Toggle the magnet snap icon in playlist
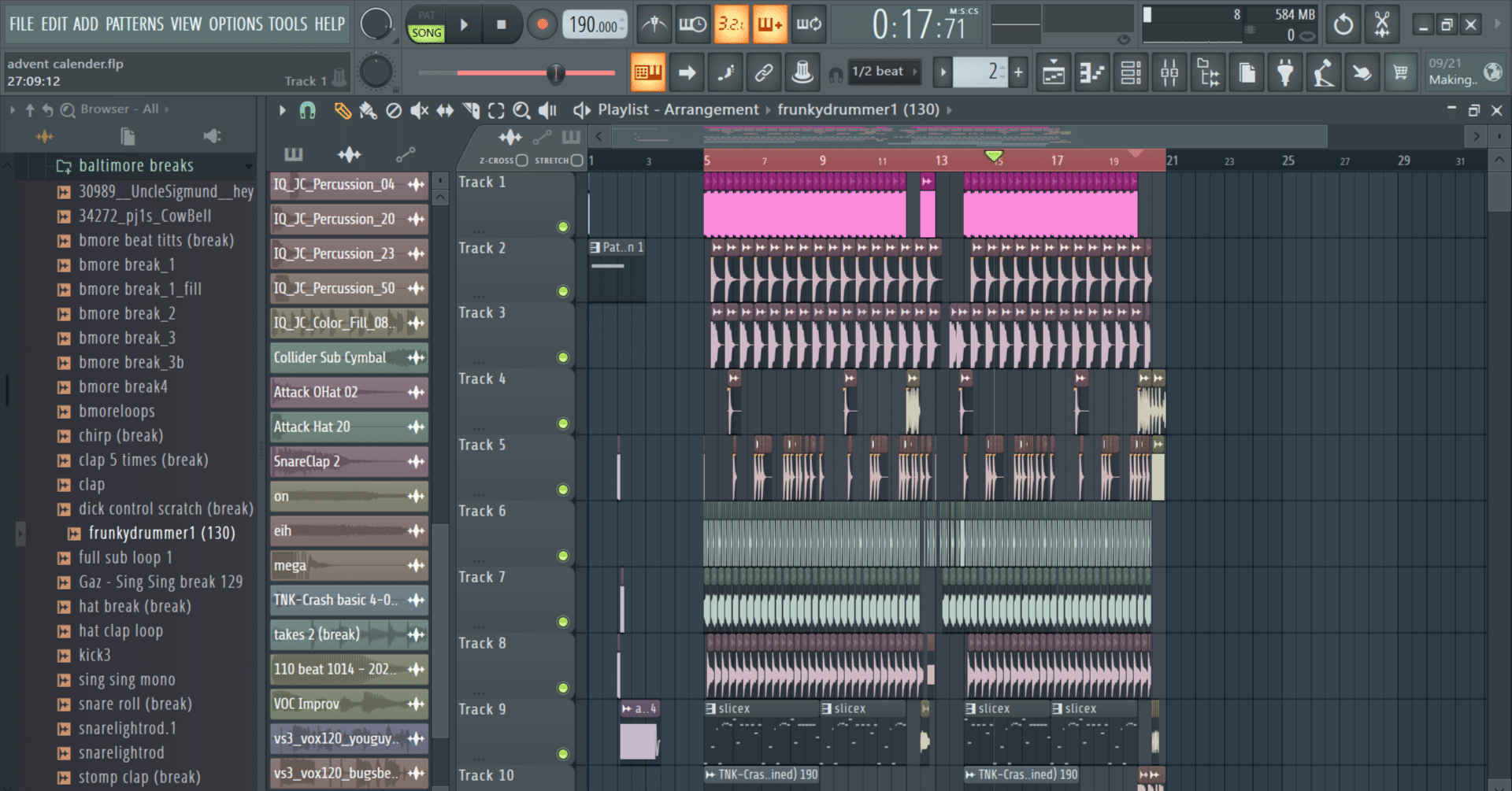The width and height of the screenshot is (1512, 791). tap(307, 110)
